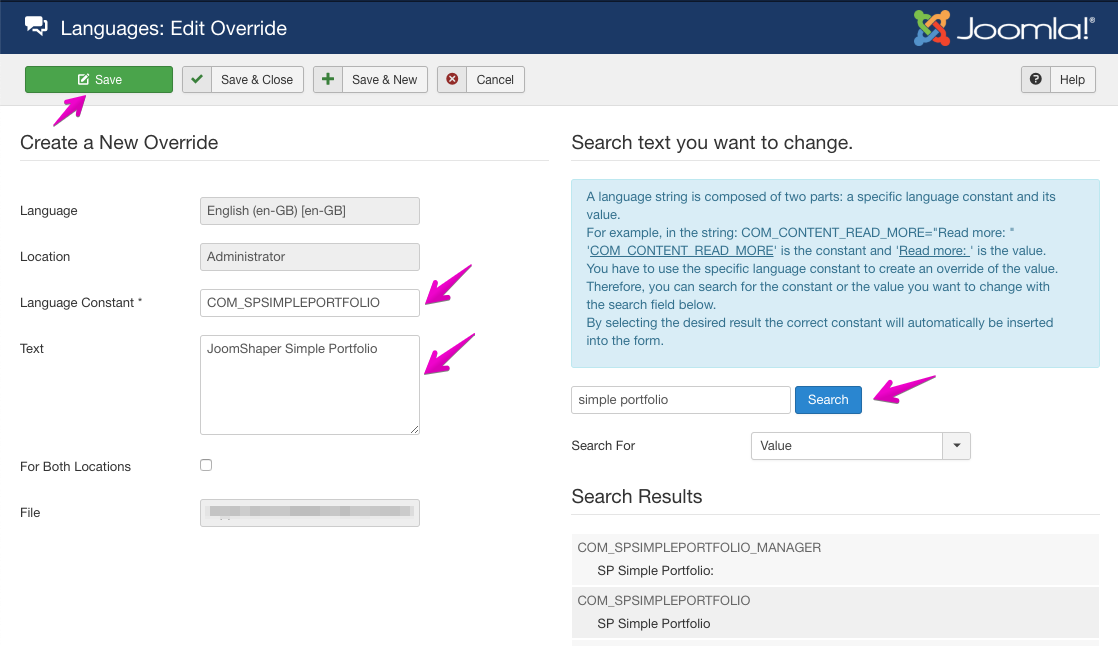The width and height of the screenshot is (1118, 646).
Task: Click the white checkmark inside Save & Close
Action: [196, 79]
